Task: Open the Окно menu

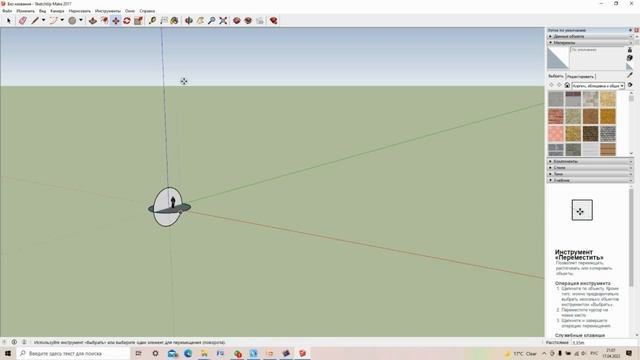Action: (130, 11)
